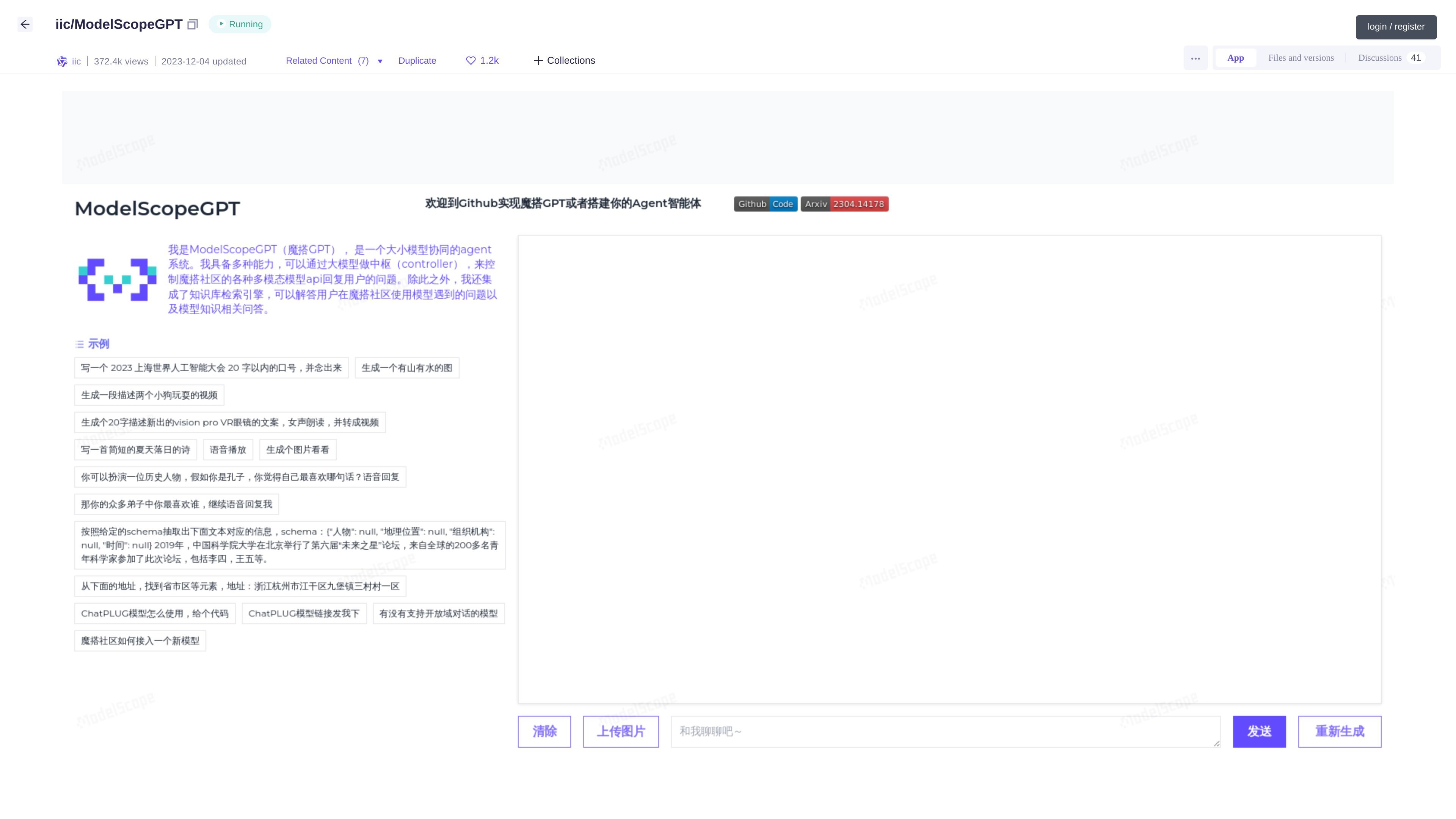Image resolution: width=1456 pixels, height=819 pixels.
Task: Select example ChatPLUG模型链接发我下
Action: coord(304,613)
